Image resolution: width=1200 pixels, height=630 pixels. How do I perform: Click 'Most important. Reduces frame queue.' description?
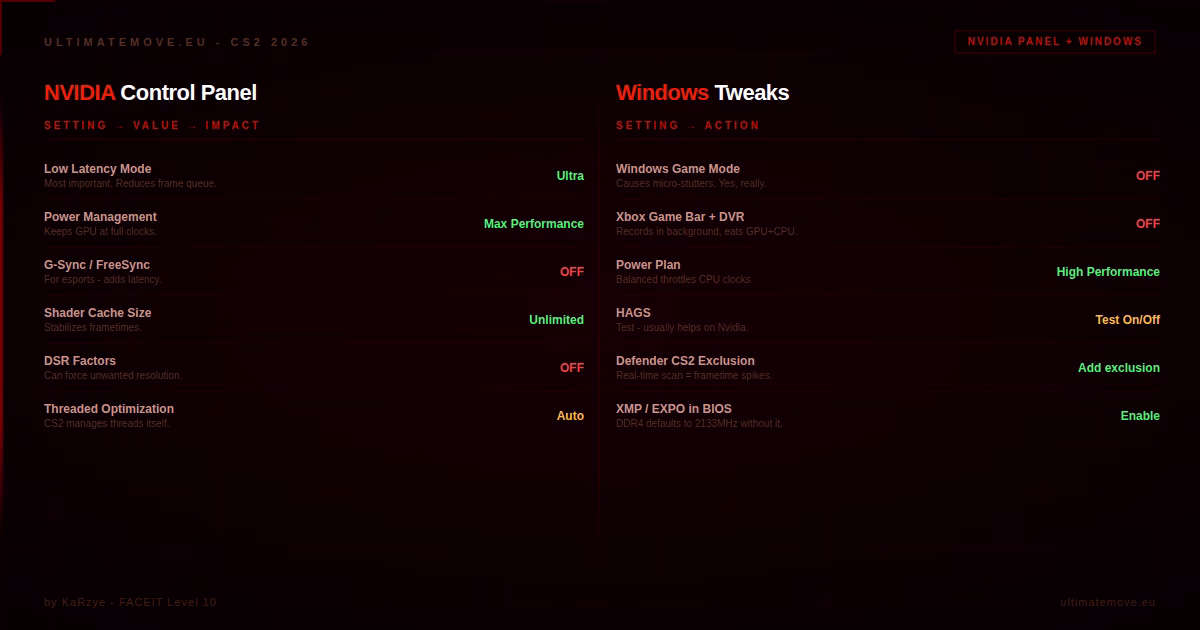click(130, 184)
